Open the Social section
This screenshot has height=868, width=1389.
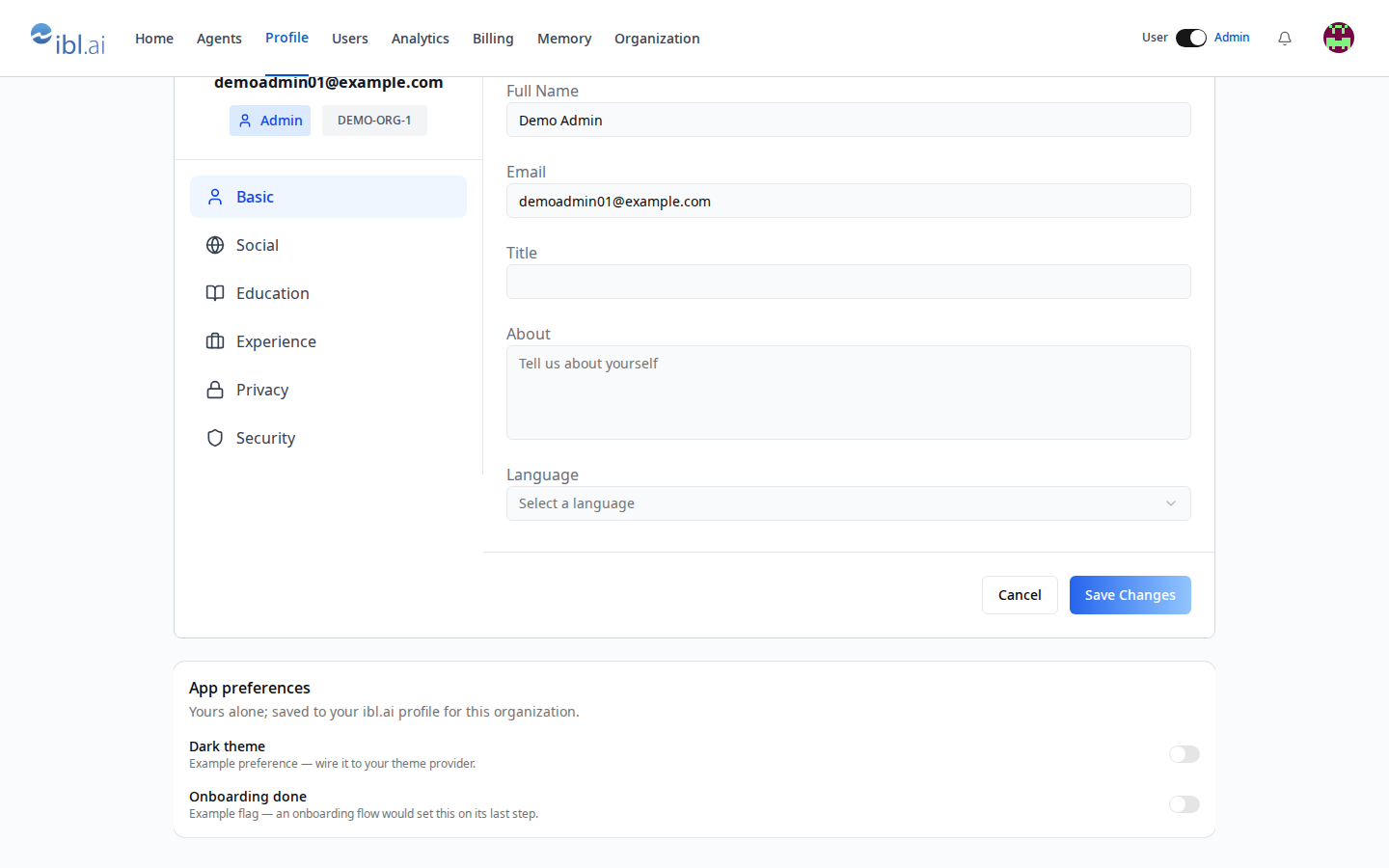pyautogui.click(x=328, y=245)
